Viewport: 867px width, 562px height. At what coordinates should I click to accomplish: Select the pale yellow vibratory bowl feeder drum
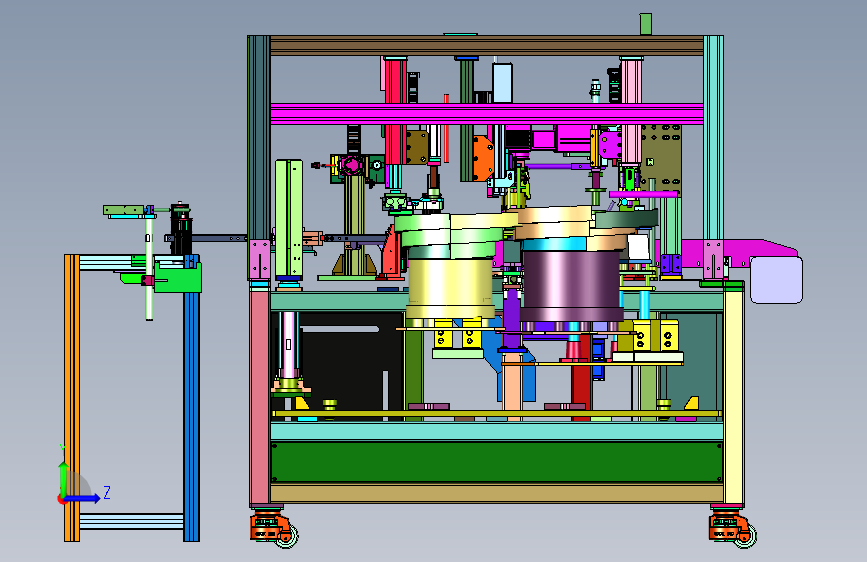(450, 288)
